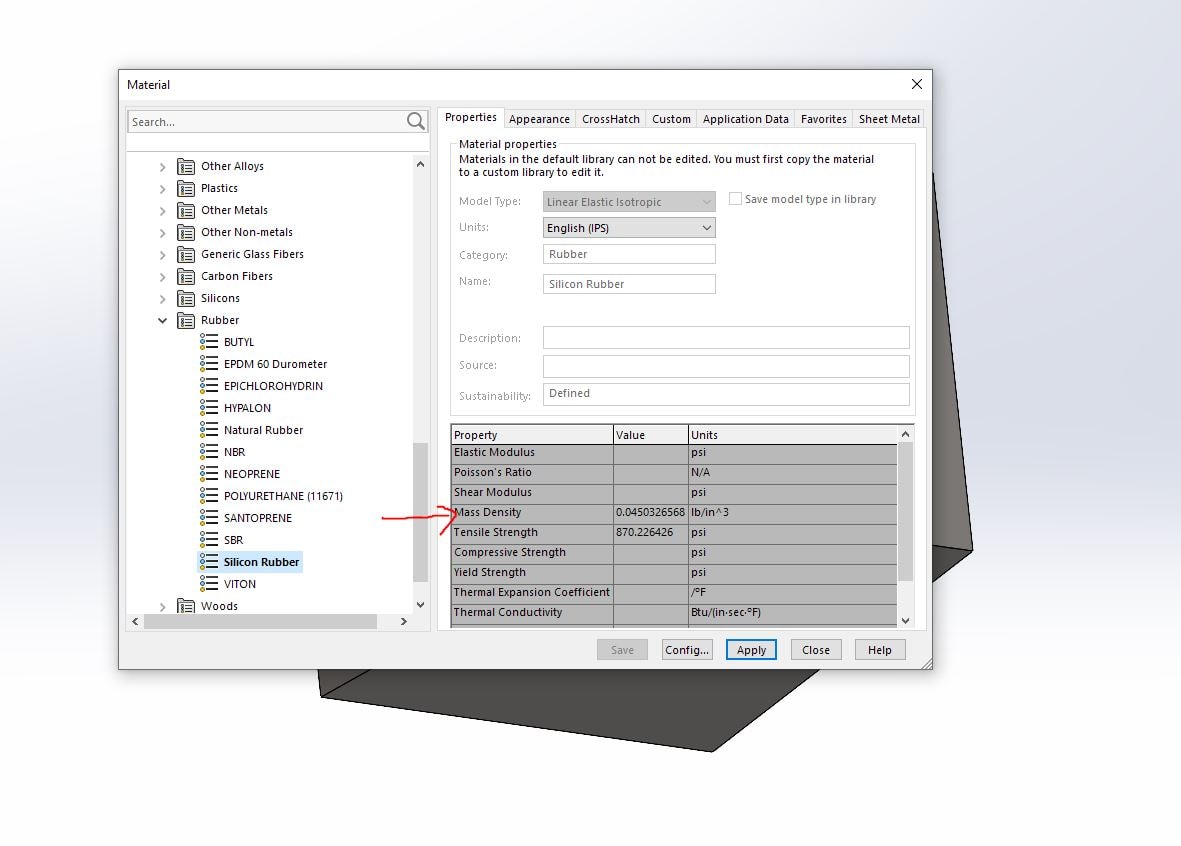Click the SANTOPRENE material icon
Image resolution: width=1181 pixels, height=846 pixels.
[x=209, y=518]
